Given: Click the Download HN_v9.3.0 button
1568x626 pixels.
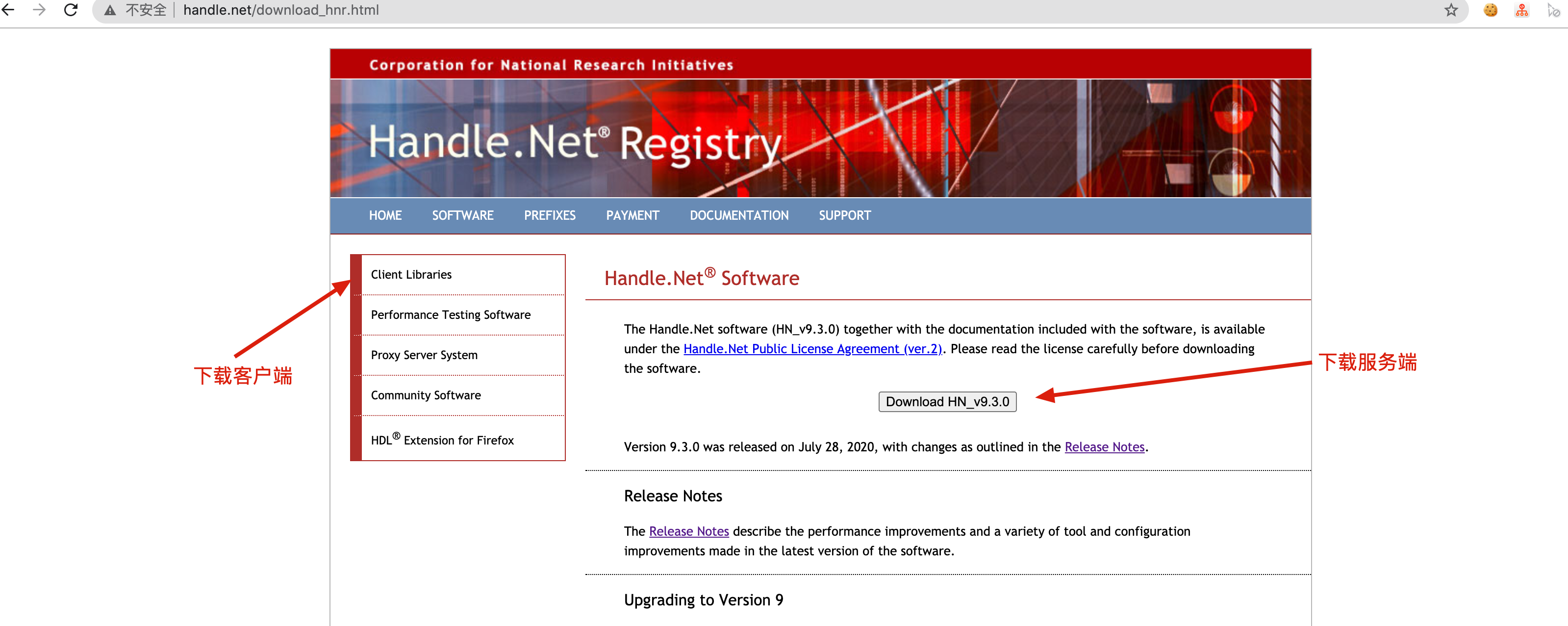Looking at the screenshot, I should (x=947, y=402).
